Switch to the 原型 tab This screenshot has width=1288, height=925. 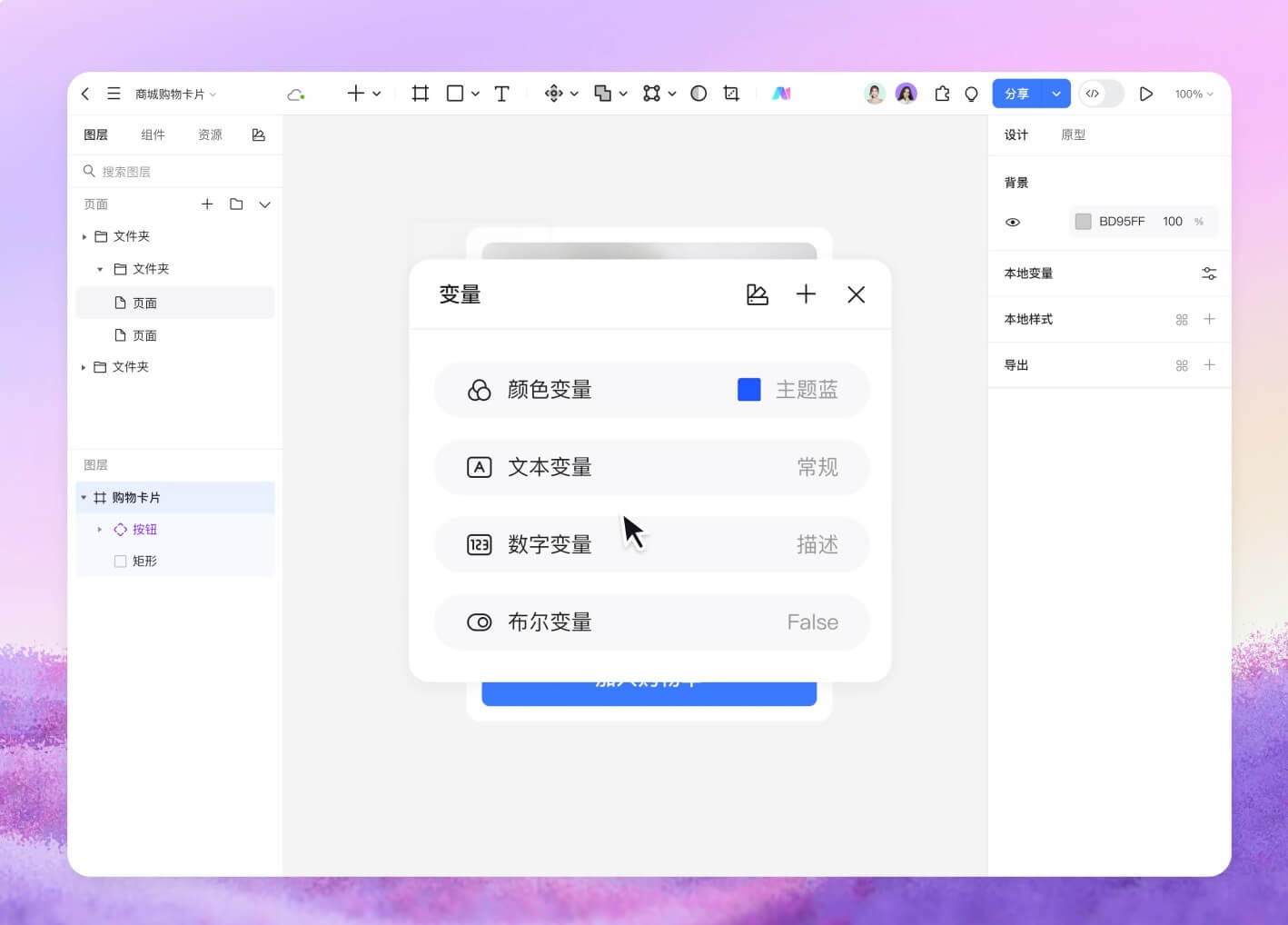click(x=1073, y=134)
